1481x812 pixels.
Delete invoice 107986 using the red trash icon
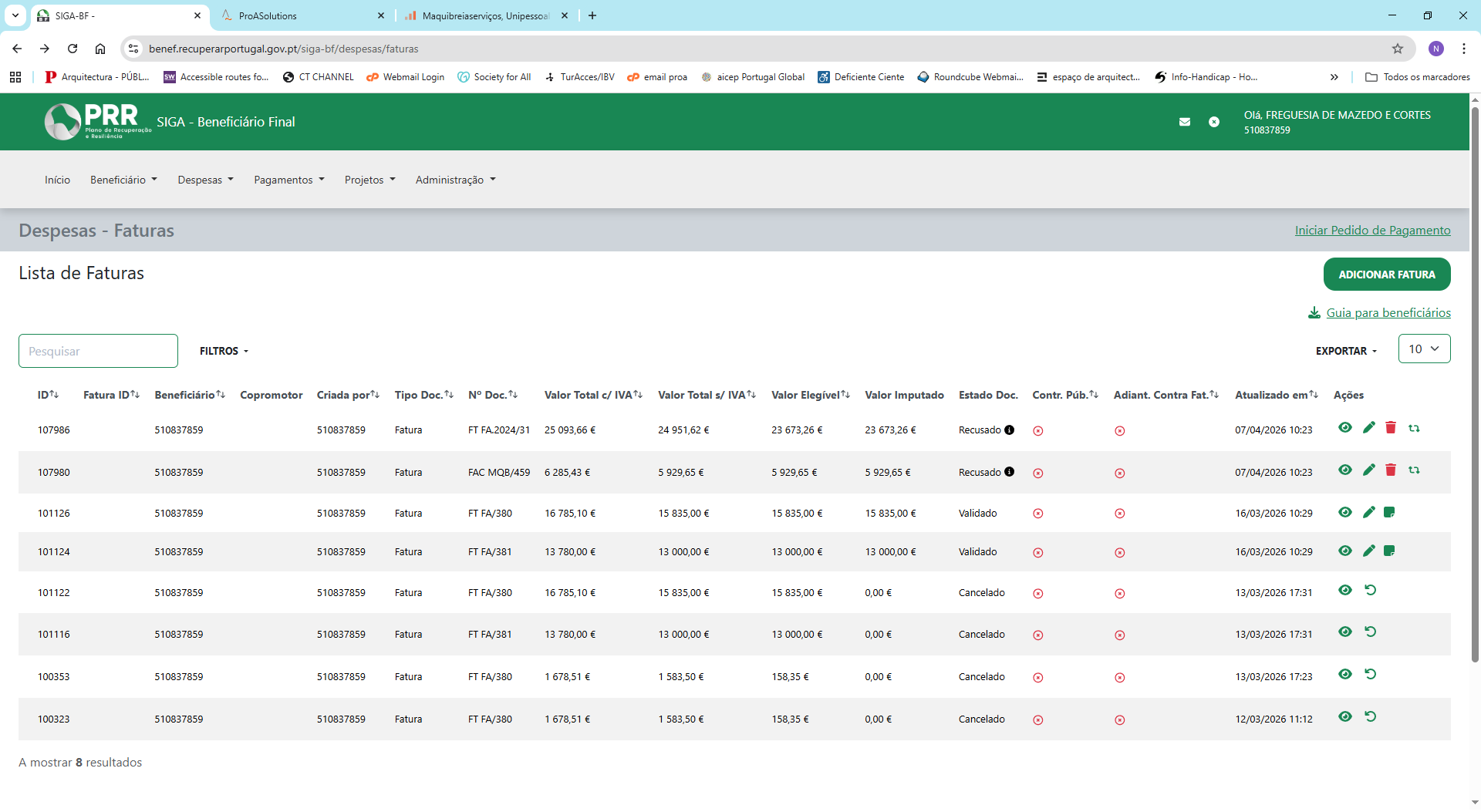(1391, 427)
